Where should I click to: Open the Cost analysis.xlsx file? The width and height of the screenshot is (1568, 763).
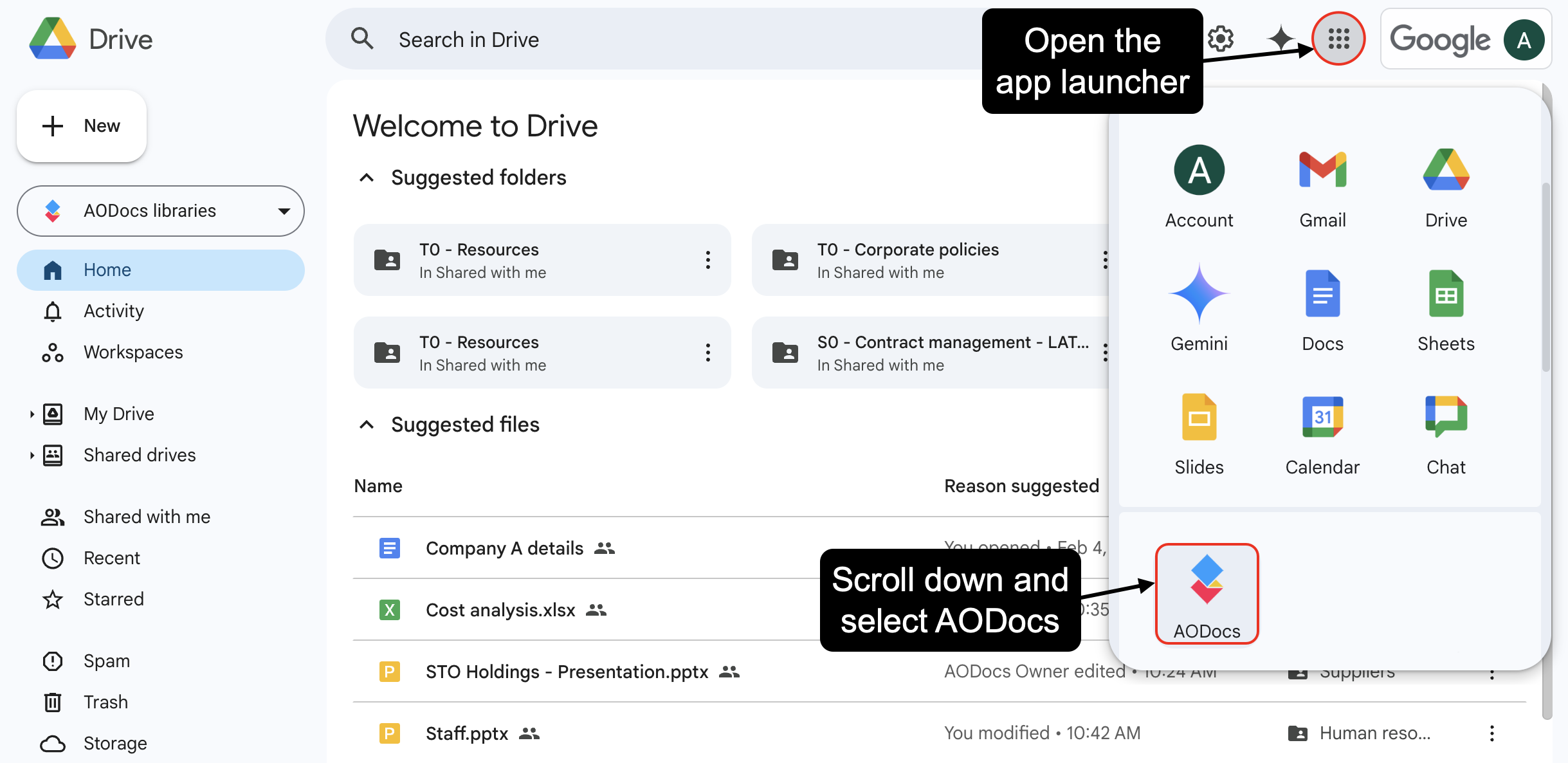pos(500,610)
